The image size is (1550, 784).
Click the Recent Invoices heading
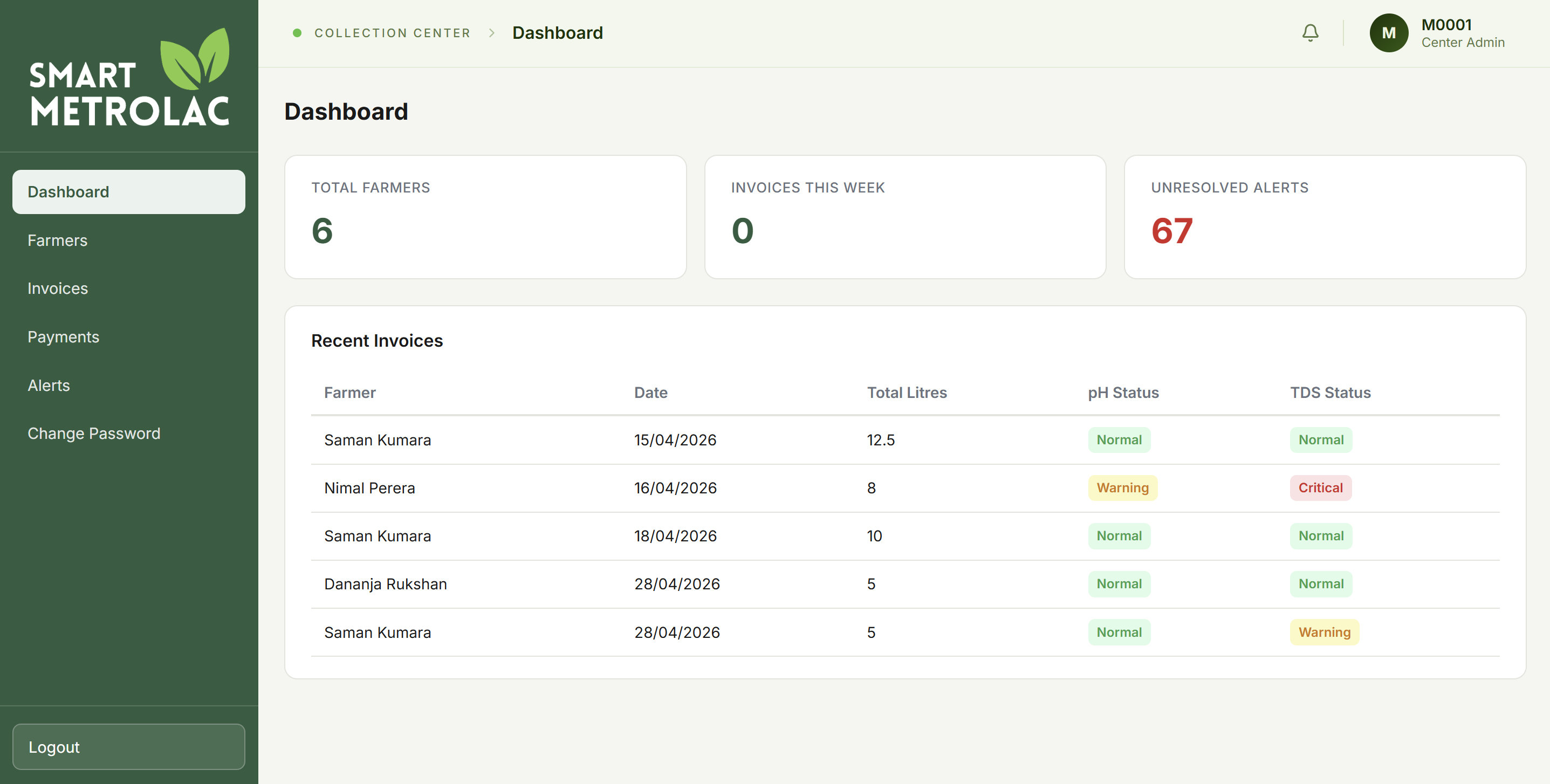[376, 341]
